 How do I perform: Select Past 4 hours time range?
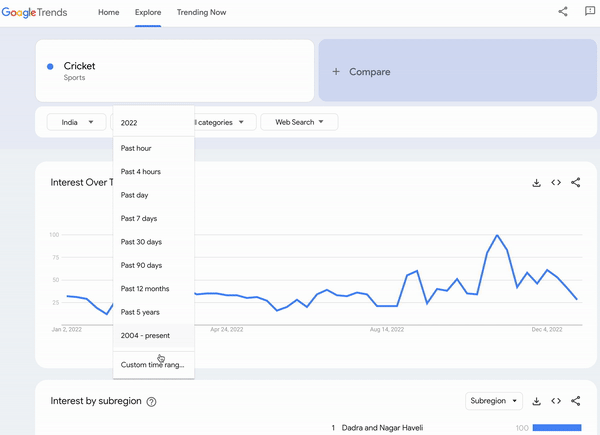[x=153, y=171]
